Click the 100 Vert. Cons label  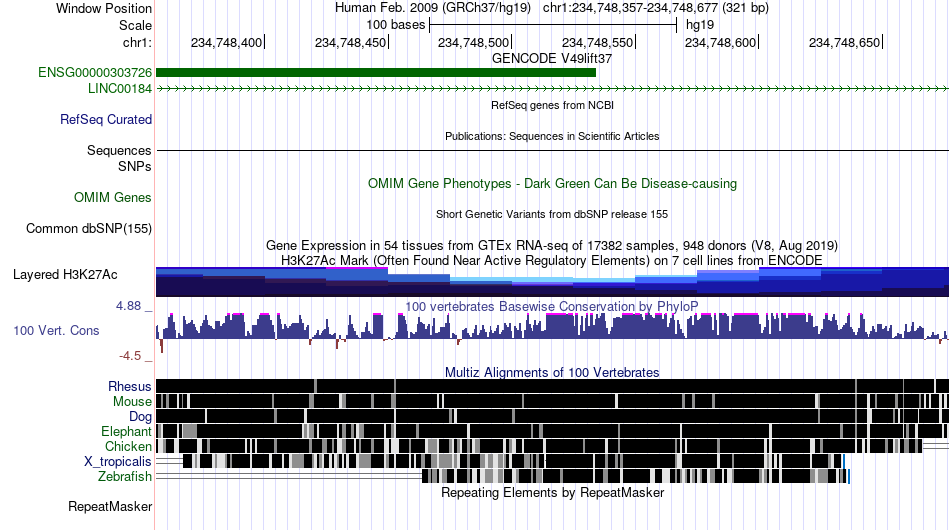(x=56, y=331)
